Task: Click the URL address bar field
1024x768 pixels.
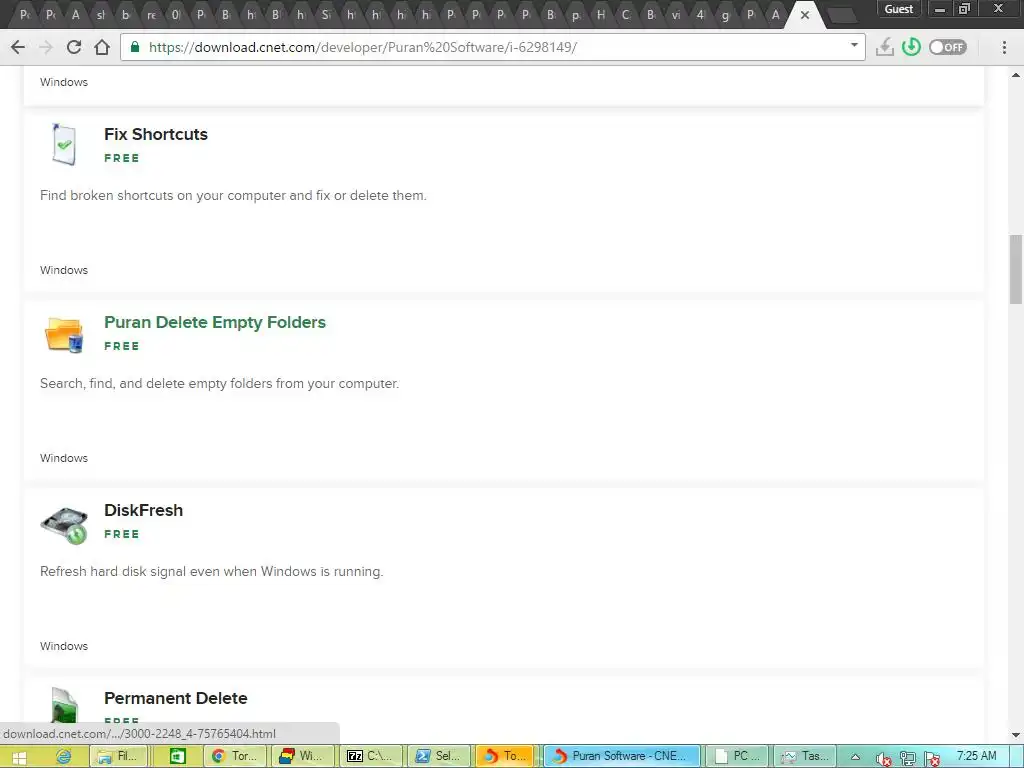Action: click(493, 47)
